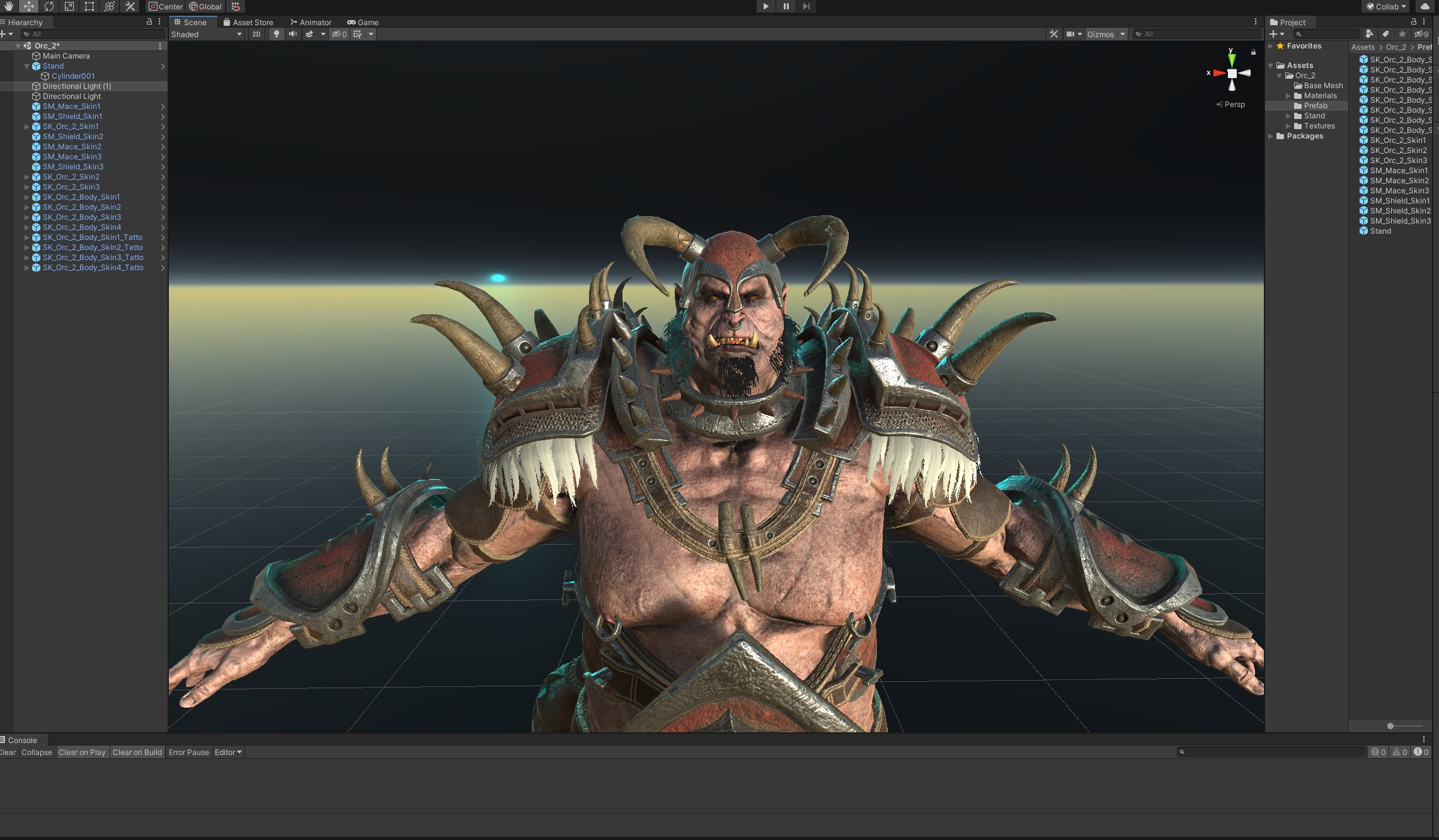Open Project create plus menu
The image size is (1439, 840).
[1276, 34]
